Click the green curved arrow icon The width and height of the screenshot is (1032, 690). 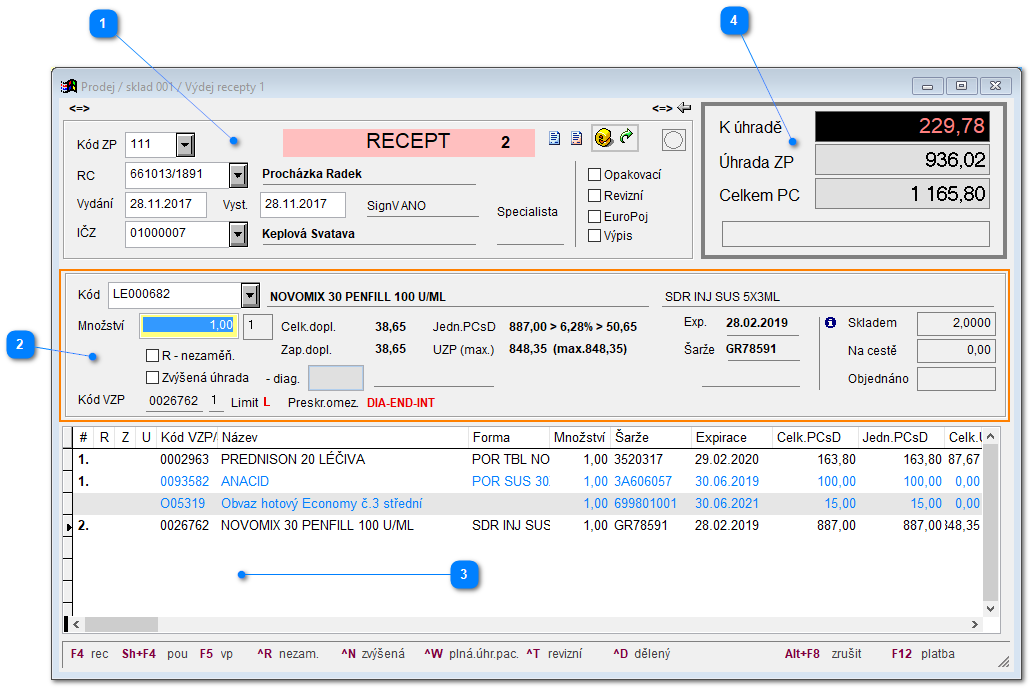tap(627, 136)
